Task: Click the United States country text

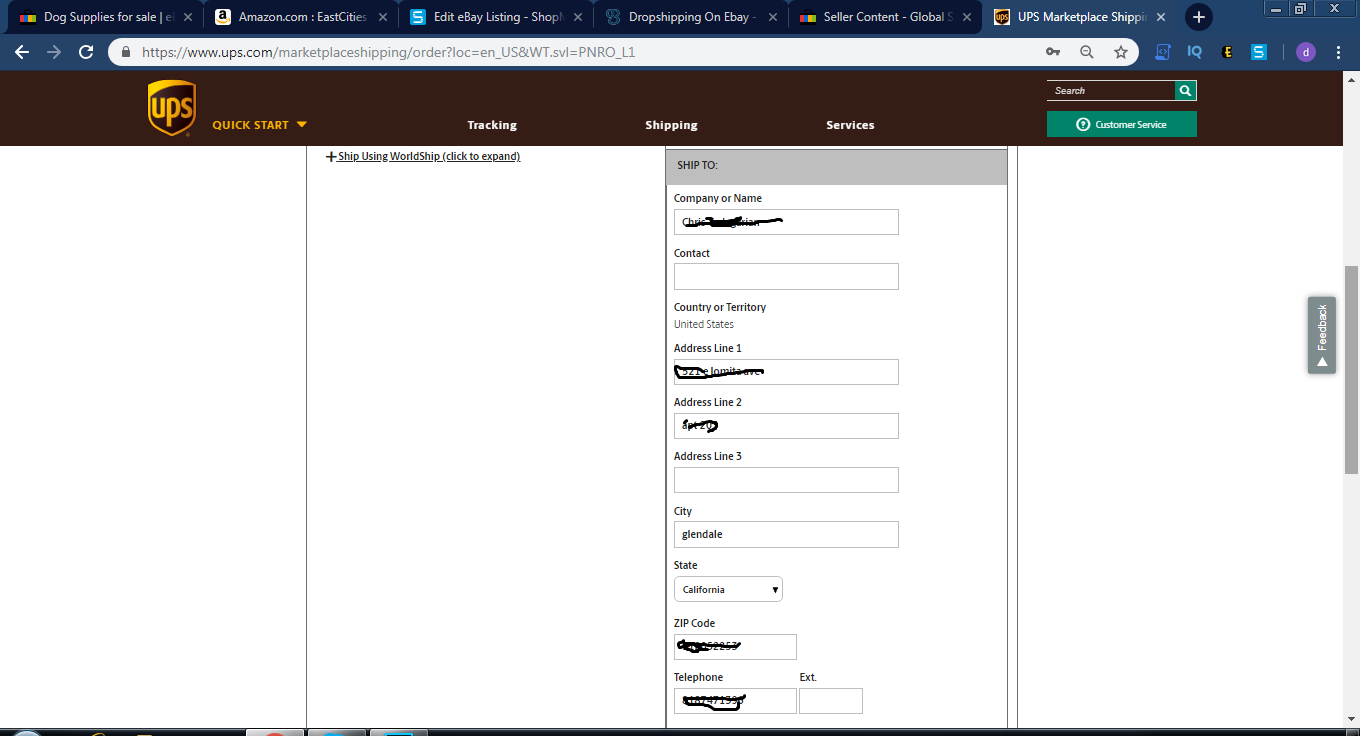Action: point(704,324)
